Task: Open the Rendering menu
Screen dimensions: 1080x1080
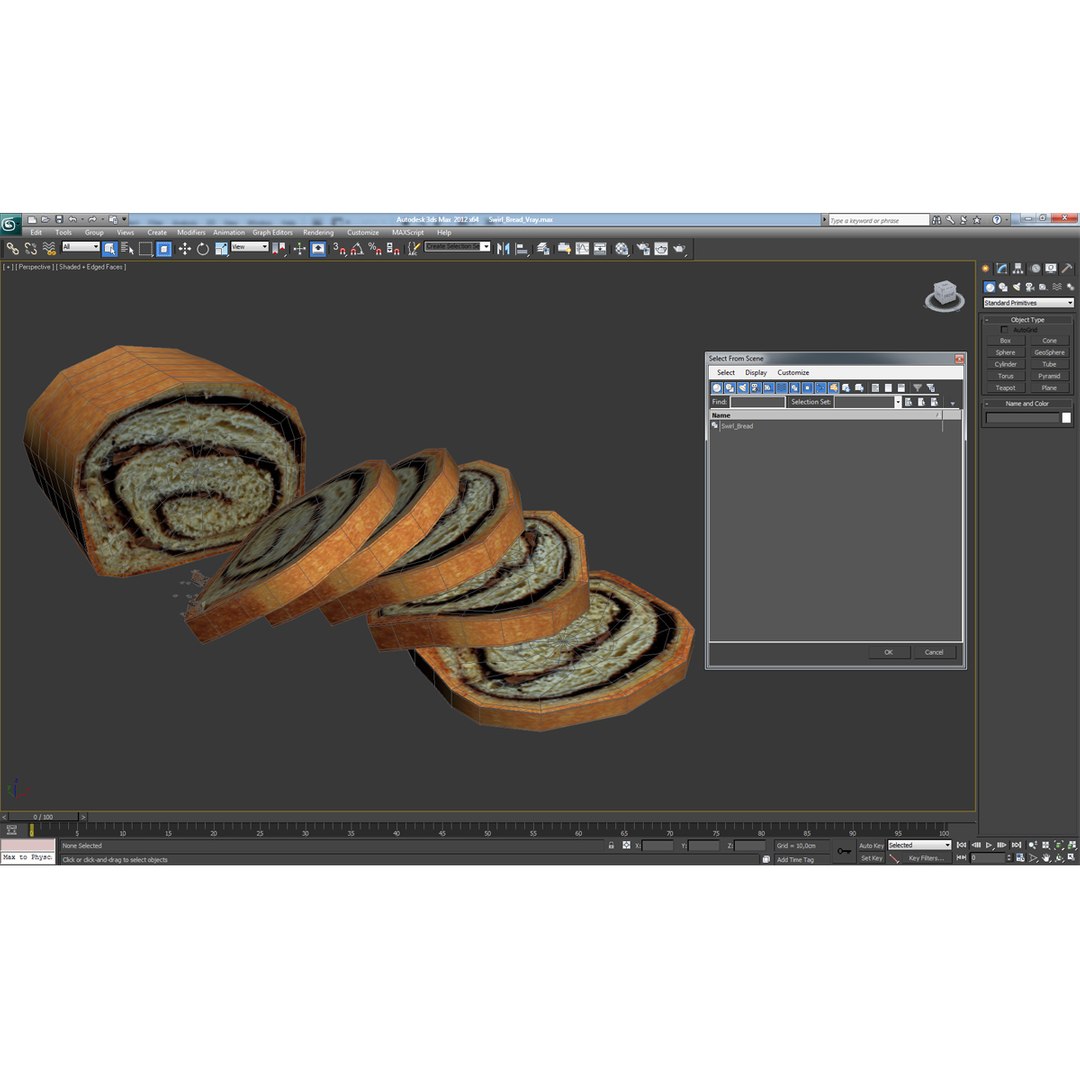Action: click(x=318, y=233)
